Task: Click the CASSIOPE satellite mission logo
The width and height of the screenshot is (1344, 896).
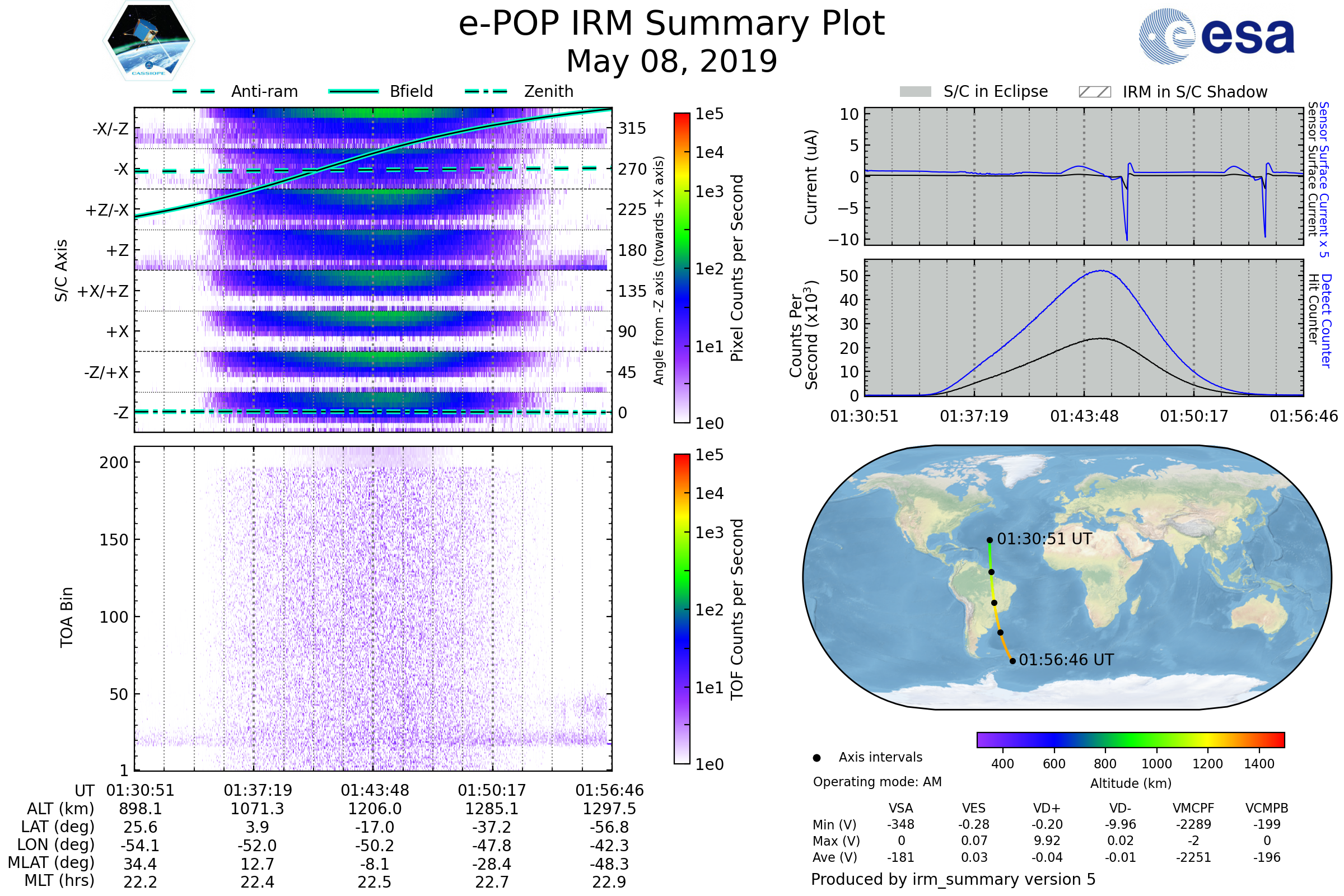Action: [x=148, y=41]
